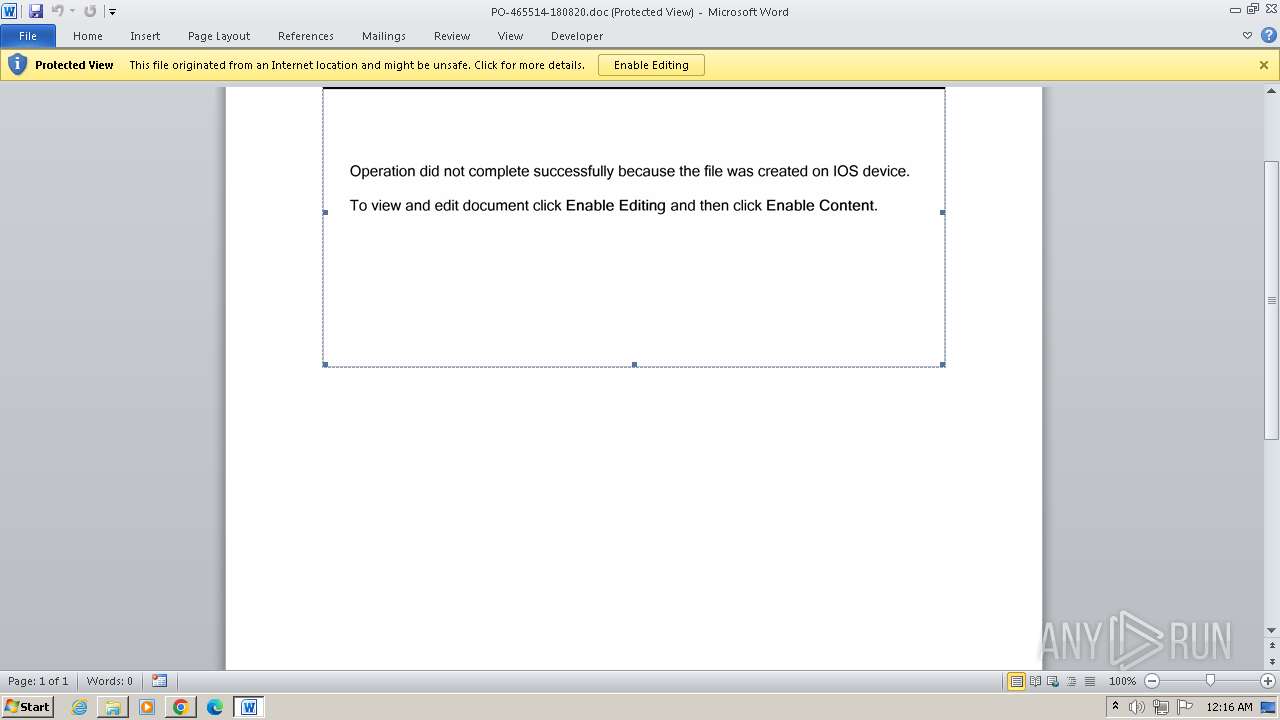Viewport: 1280px width, 720px height.
Task: Select Print Layout view icon
Action: point(1017,681)
